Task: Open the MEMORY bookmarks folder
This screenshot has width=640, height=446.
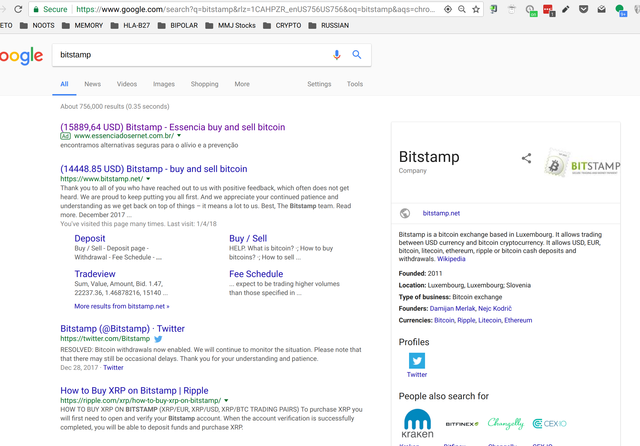Action: (x=82, y=25)
